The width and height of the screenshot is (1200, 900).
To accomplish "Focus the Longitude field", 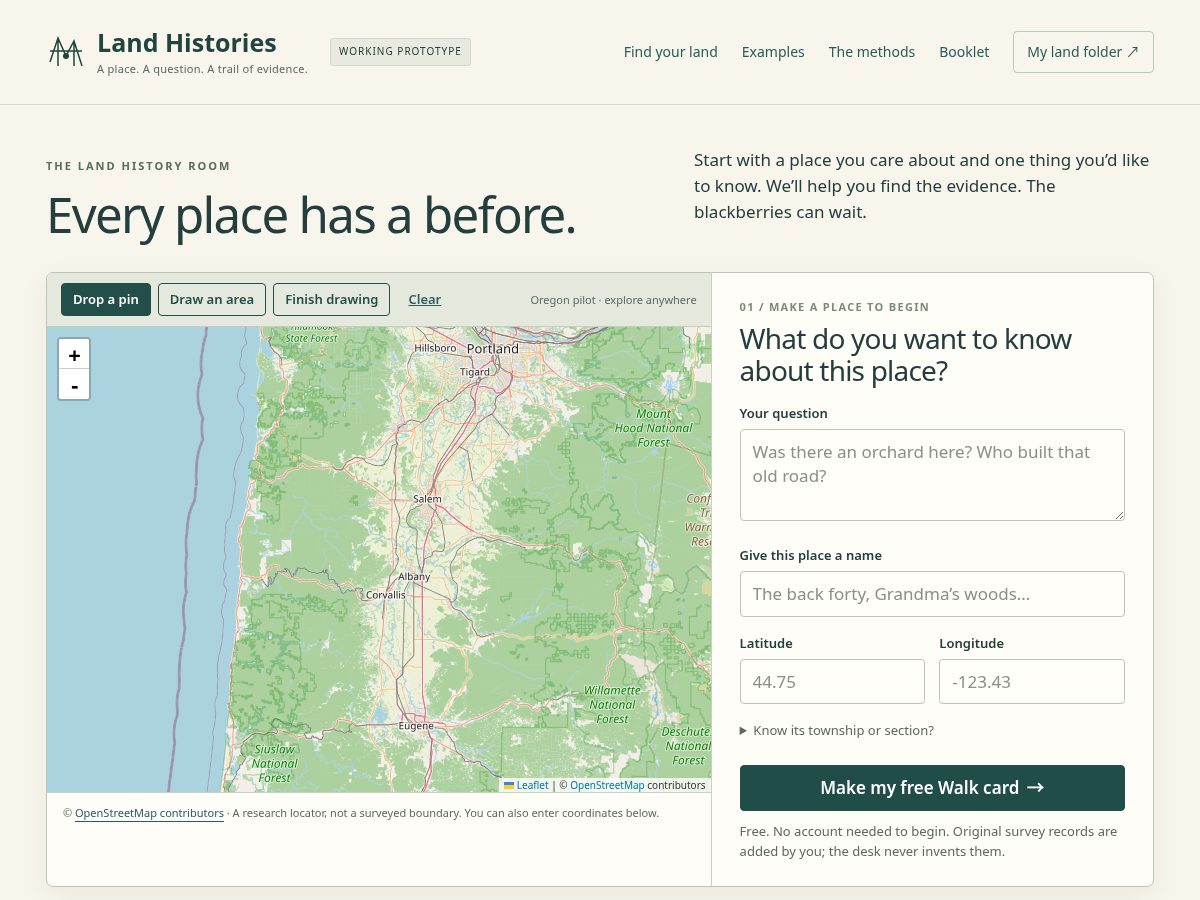I will coord(1032,682).
